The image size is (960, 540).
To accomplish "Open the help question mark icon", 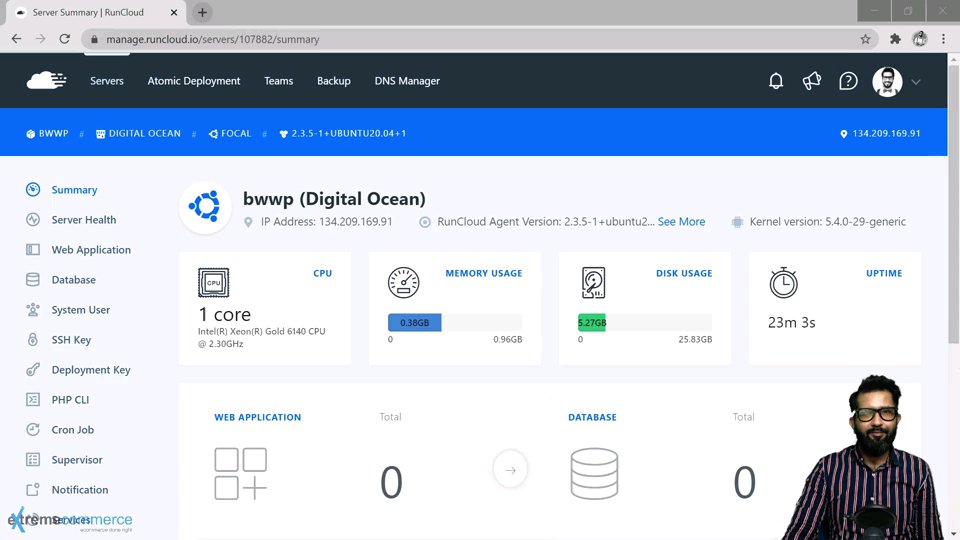I will [848, 81].
